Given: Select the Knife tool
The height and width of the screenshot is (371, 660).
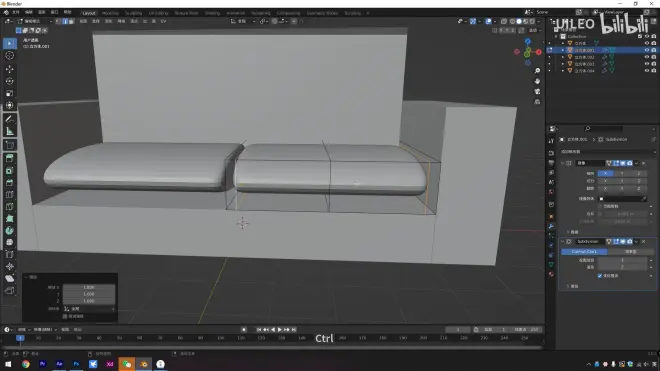Looking at the screenshot, I should pos(10,206).
